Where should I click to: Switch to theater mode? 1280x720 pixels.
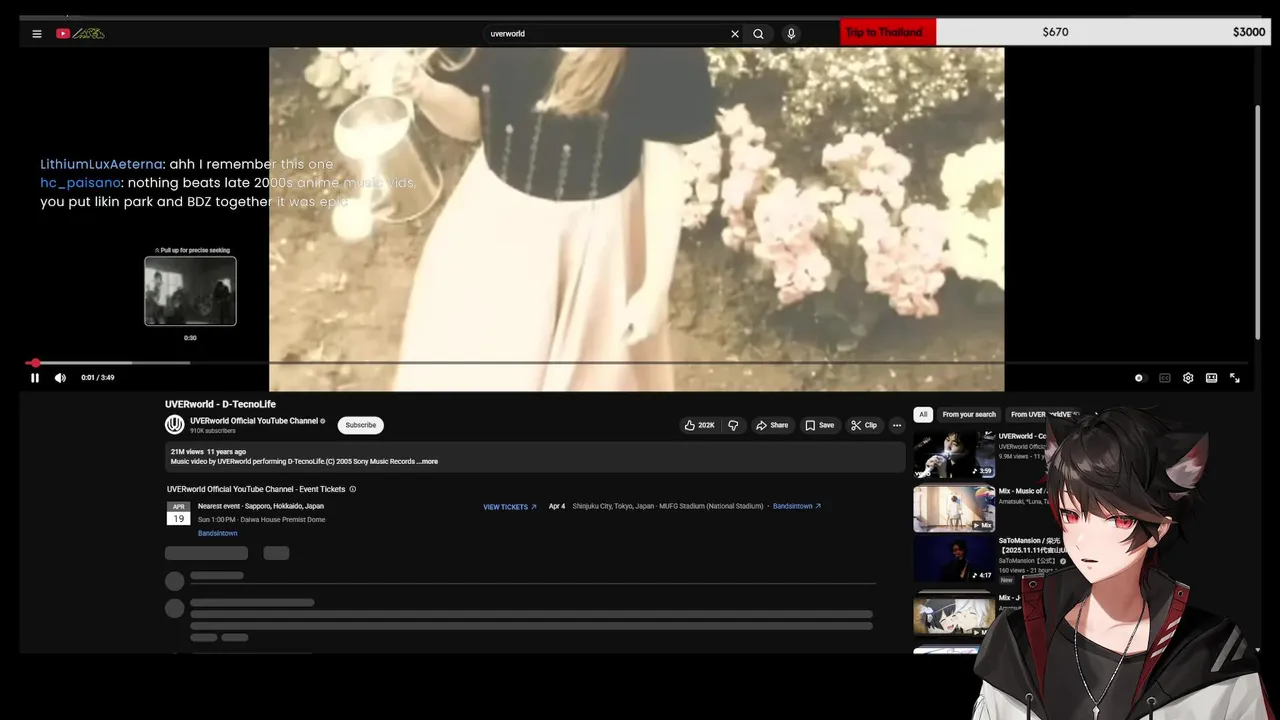coord(1211,378)
